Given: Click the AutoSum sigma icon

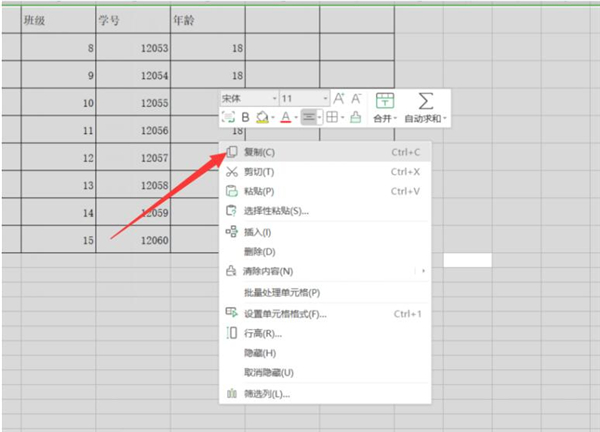Looking at the screenshot, I should click(425, 100).
